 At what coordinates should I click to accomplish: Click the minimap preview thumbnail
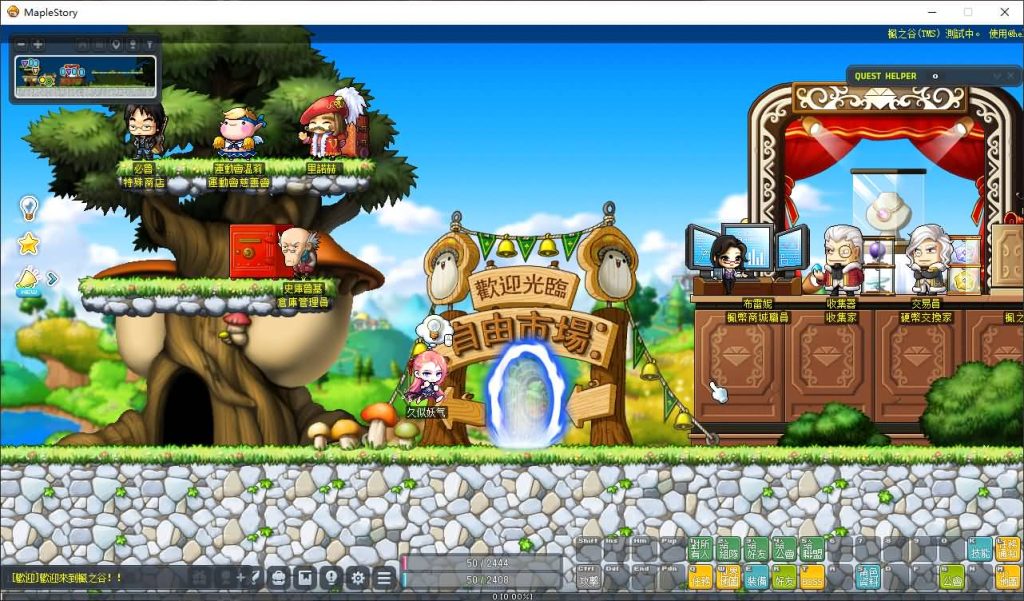[85, 77]
